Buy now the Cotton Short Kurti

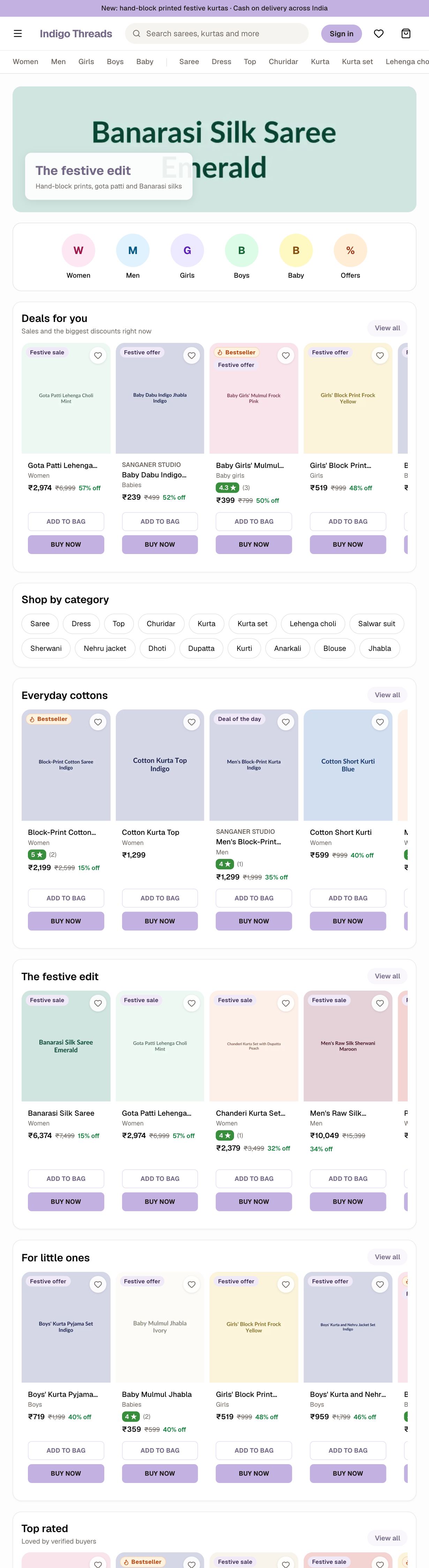point(348,921)
